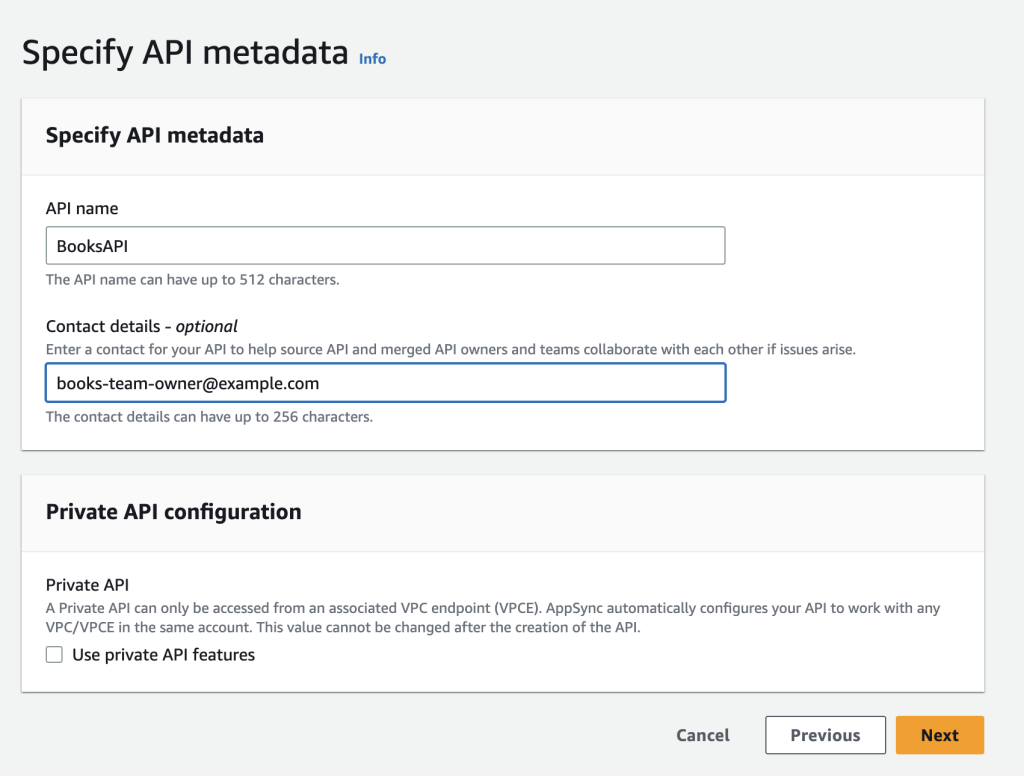Click Info next to Specify API metadata heading
This screenshot has height=776, width=1024.
(371, 59)
